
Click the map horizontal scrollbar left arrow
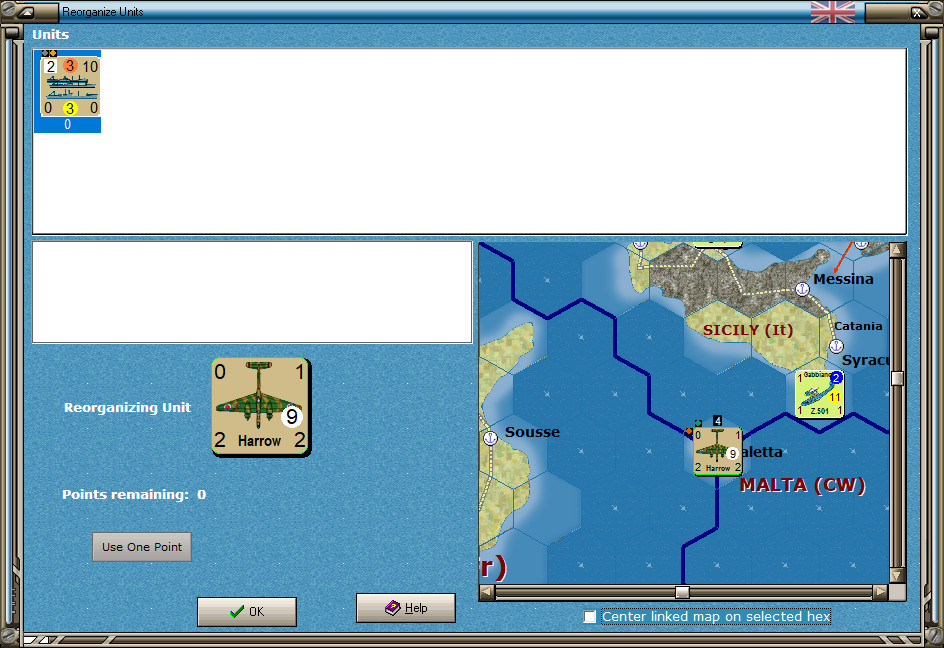[487, 592]
